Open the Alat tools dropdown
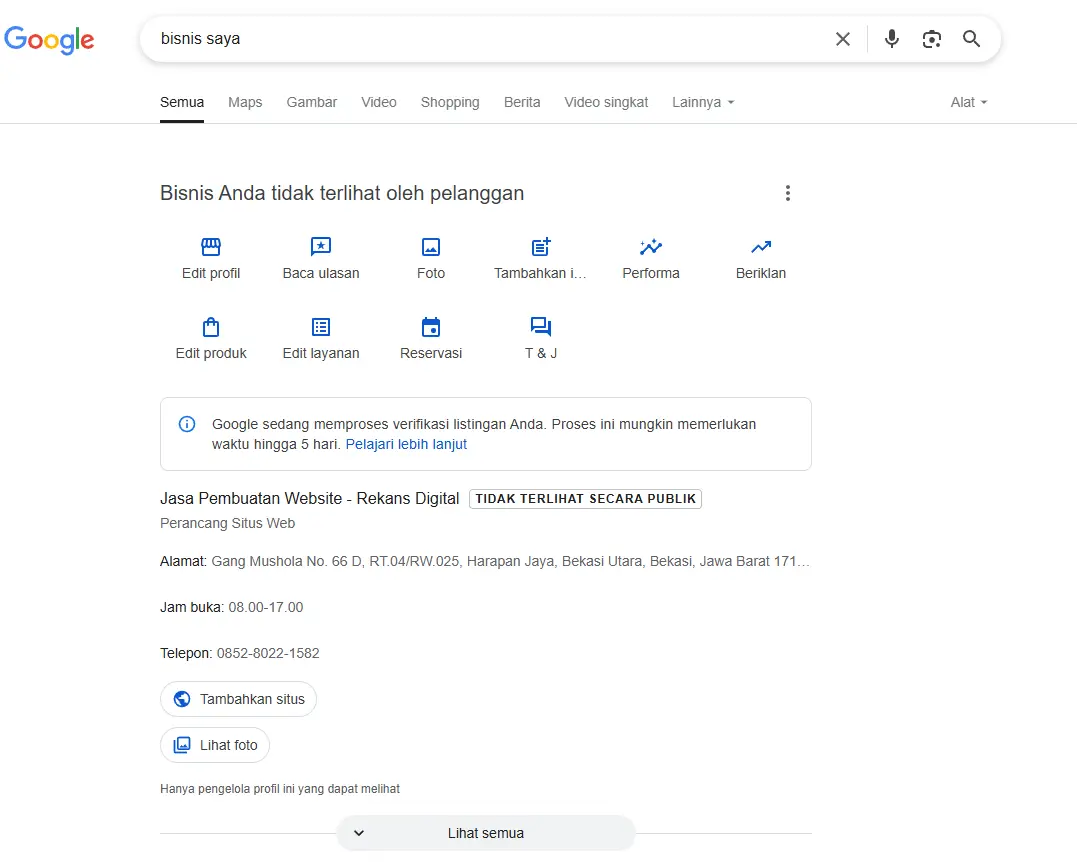This screenshot has height=862, width=1077. 968,102
